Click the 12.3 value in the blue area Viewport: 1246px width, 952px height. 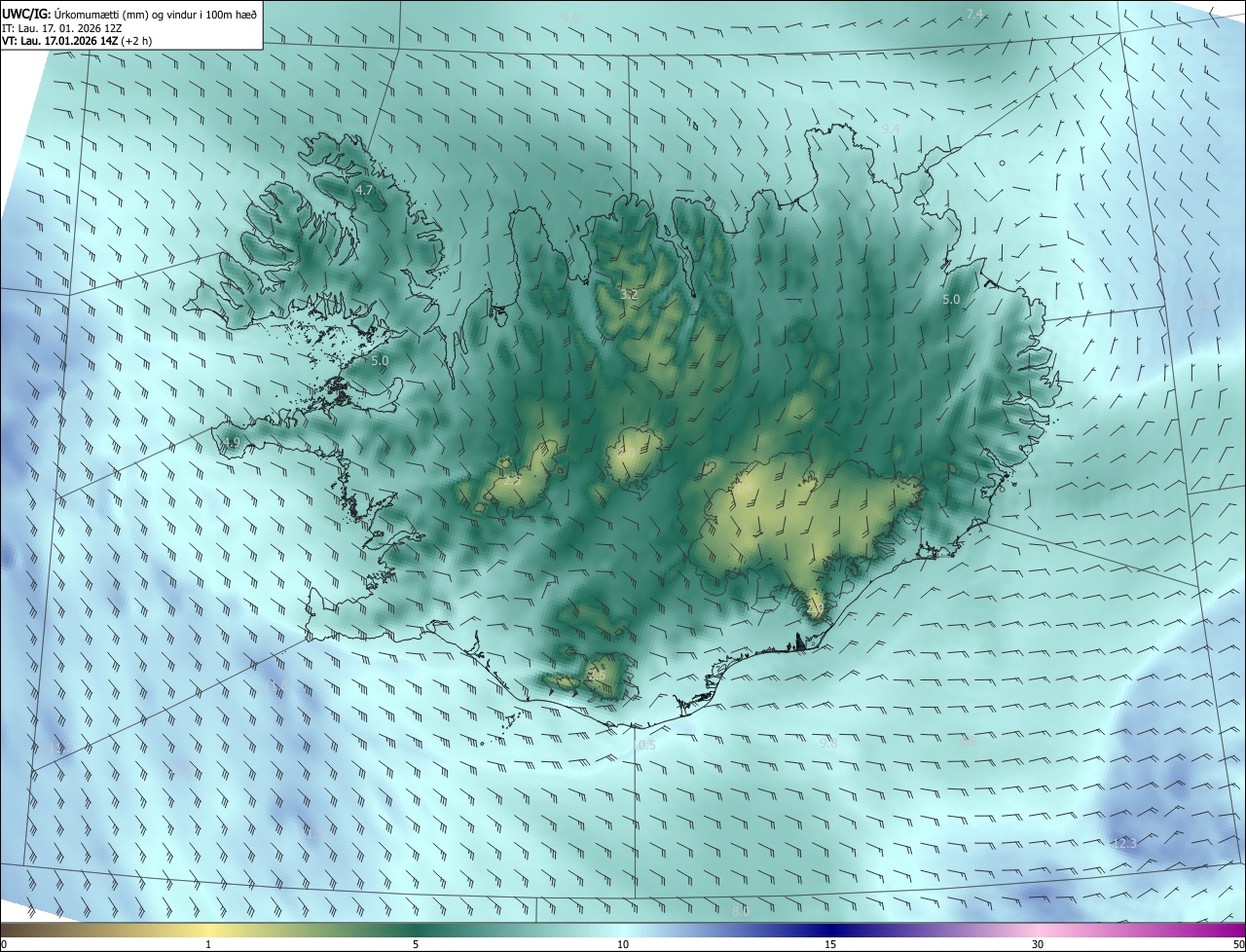coord(1124,843)
